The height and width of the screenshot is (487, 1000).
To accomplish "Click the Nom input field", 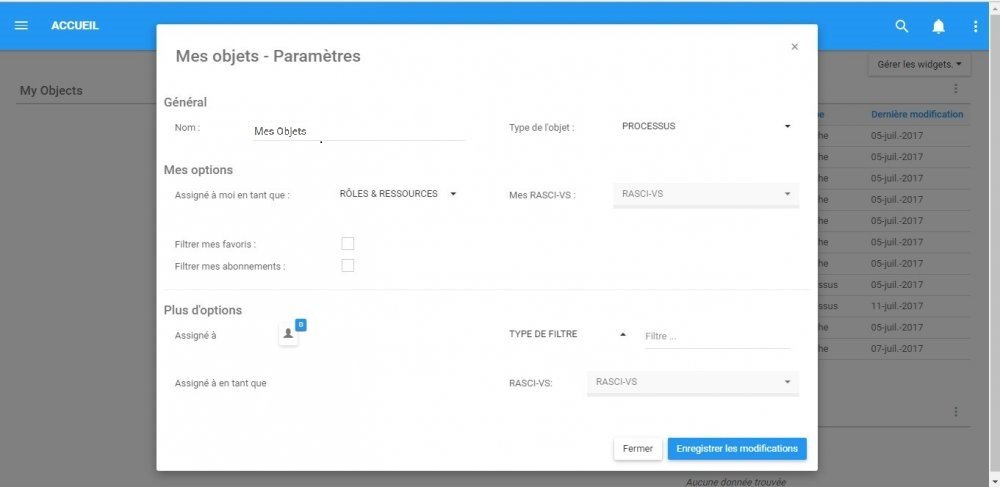I will 359,131.
